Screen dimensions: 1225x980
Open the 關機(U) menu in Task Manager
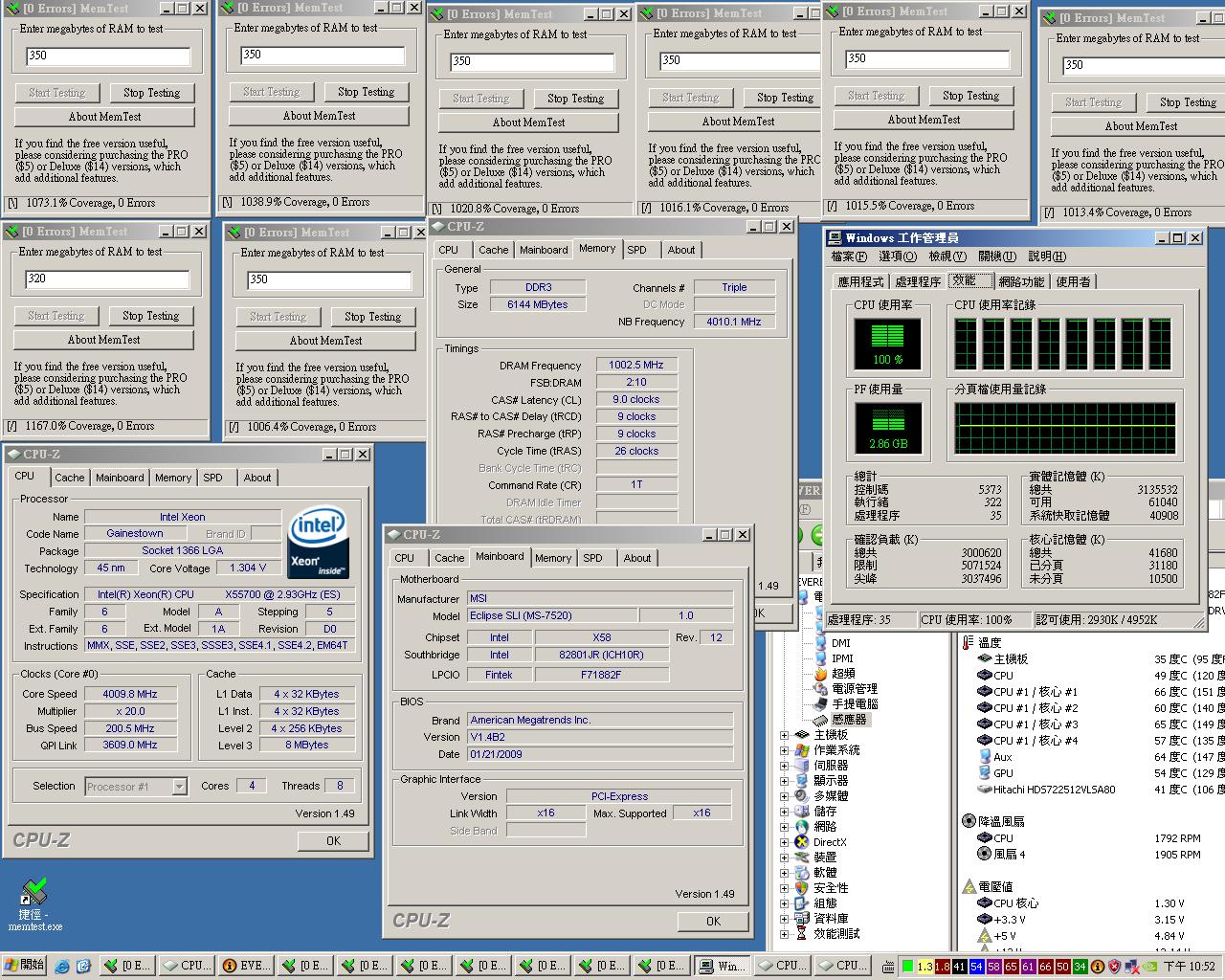pos(997,256)
